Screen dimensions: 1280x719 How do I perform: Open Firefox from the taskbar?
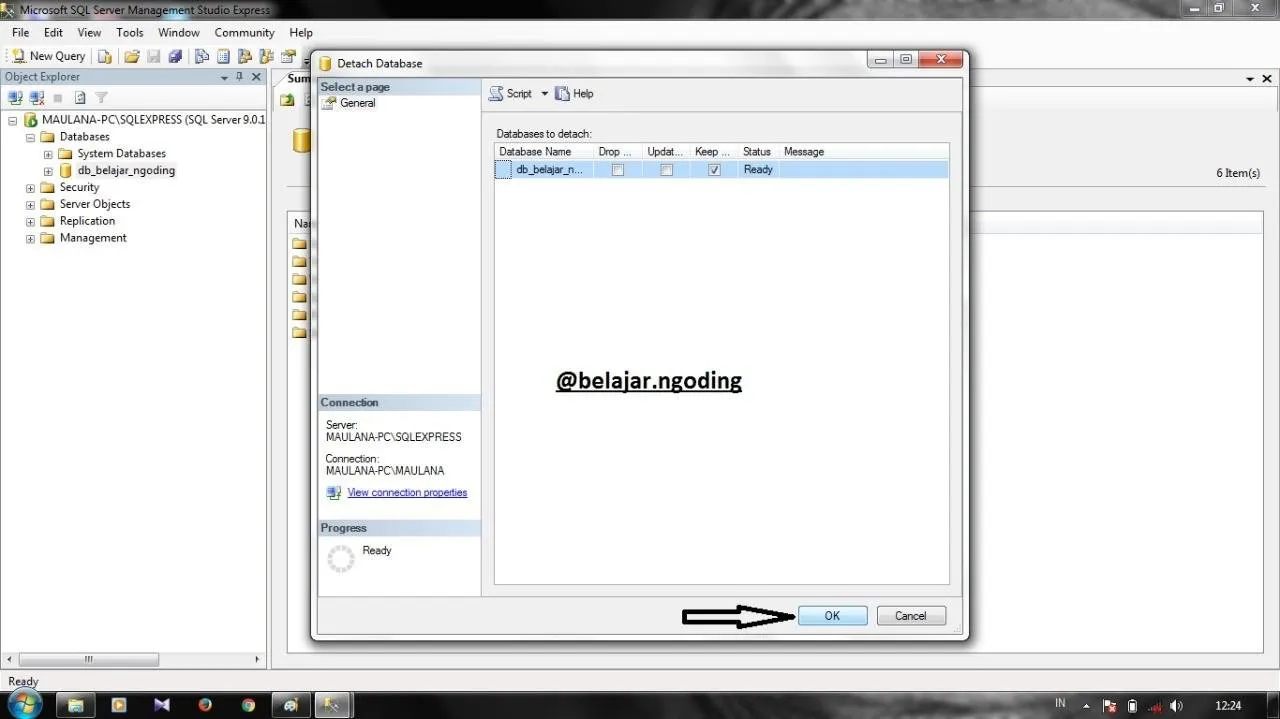point(205,704)
